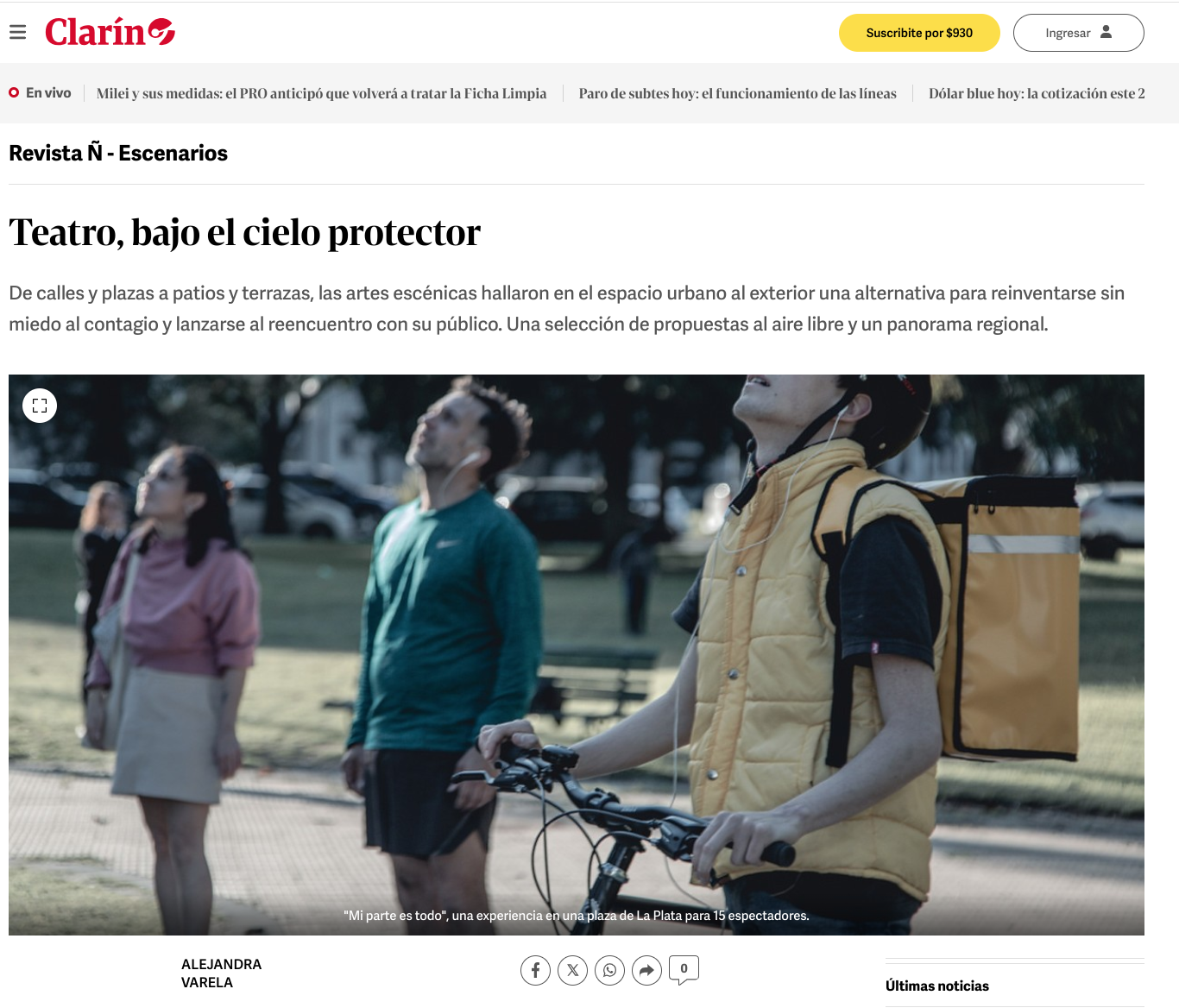Share article on Facebook
The width and height of the screenshot is (1179, 1008).
pos(535,970)
